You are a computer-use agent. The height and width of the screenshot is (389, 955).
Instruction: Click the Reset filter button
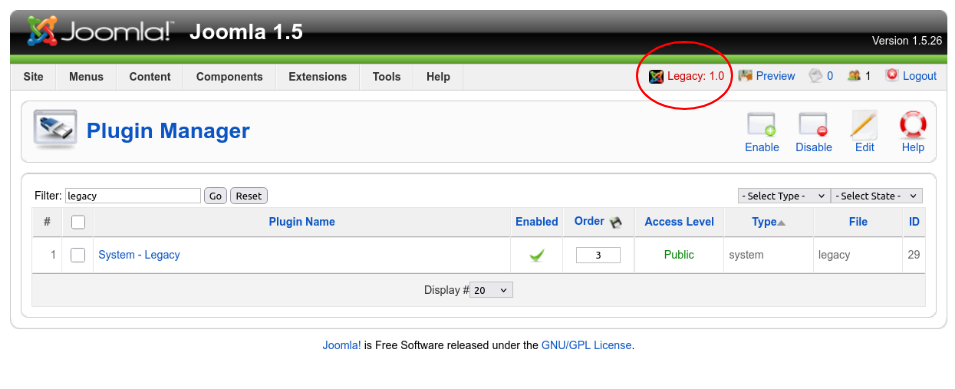tap(248, 196)
